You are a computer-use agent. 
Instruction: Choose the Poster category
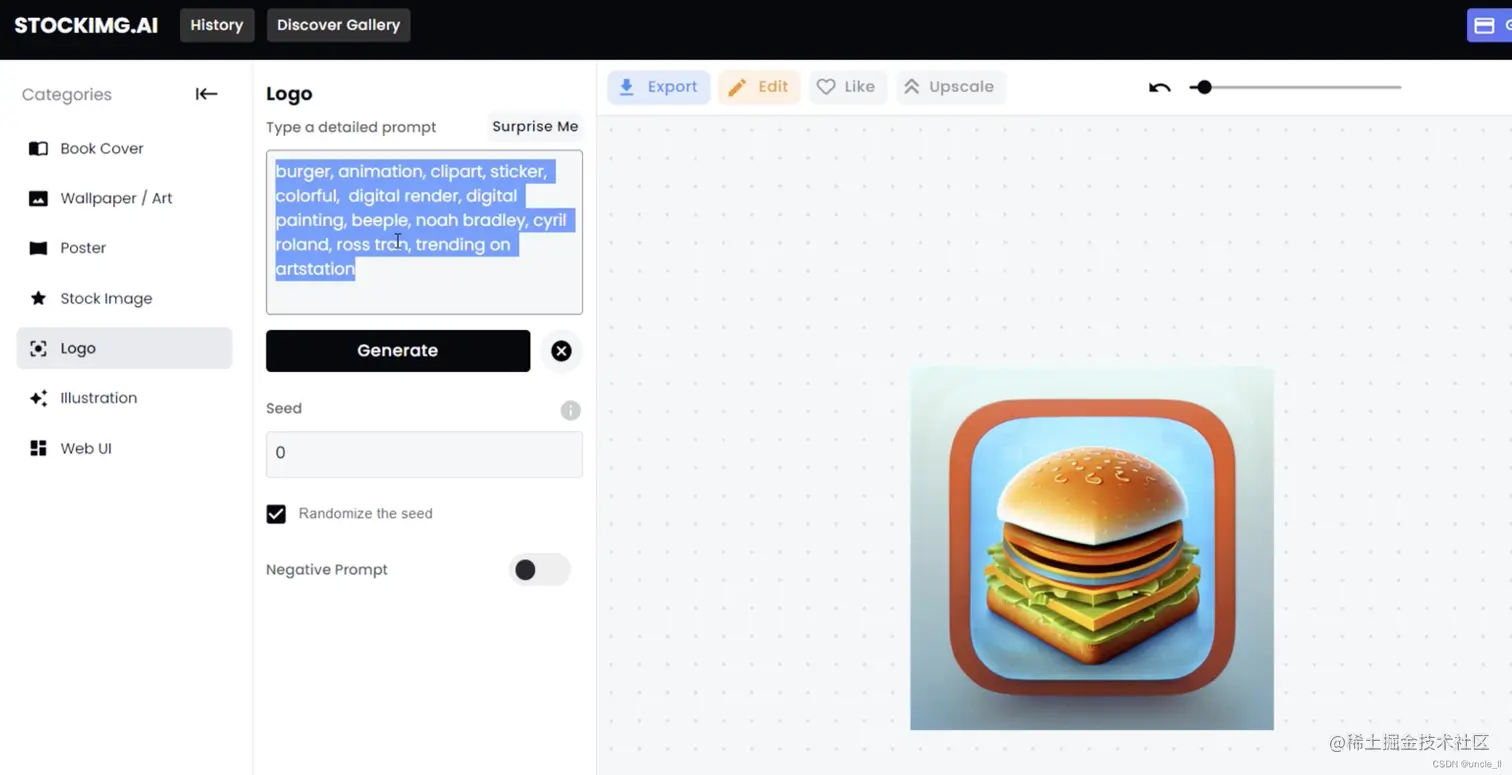(x=124, y=248)
